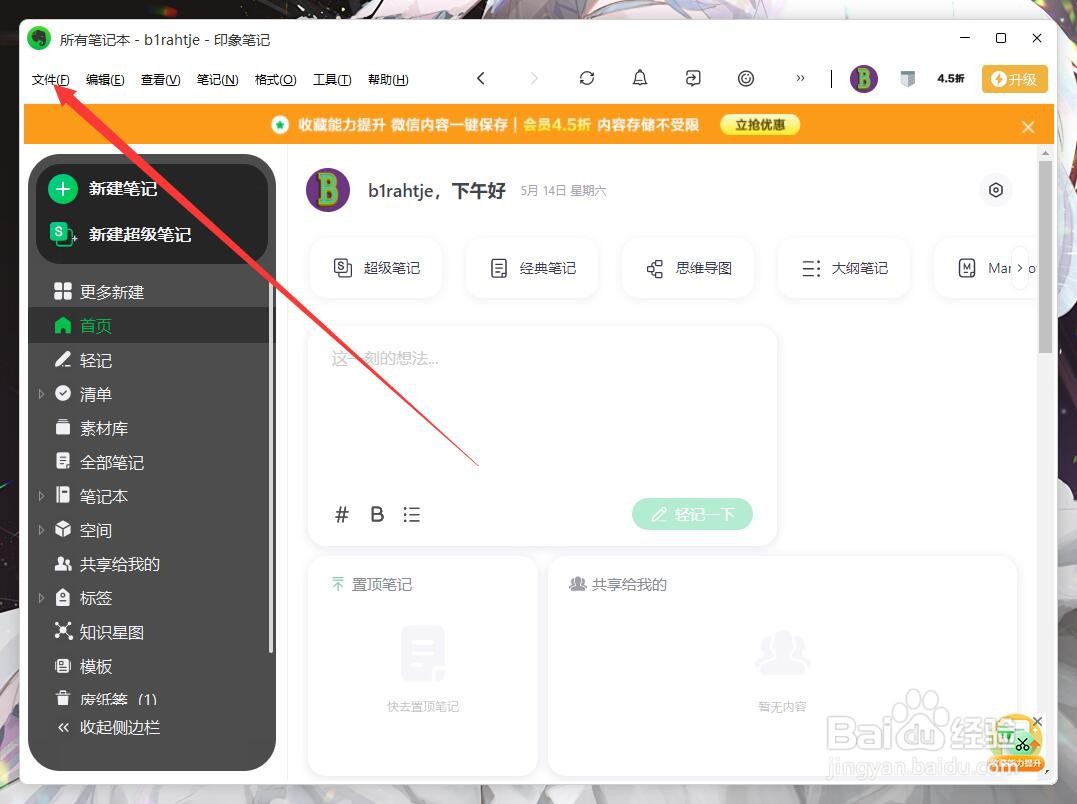Open the 工具(T) menu
Viewport: 1077px width, 804px height.
[332, 80]
